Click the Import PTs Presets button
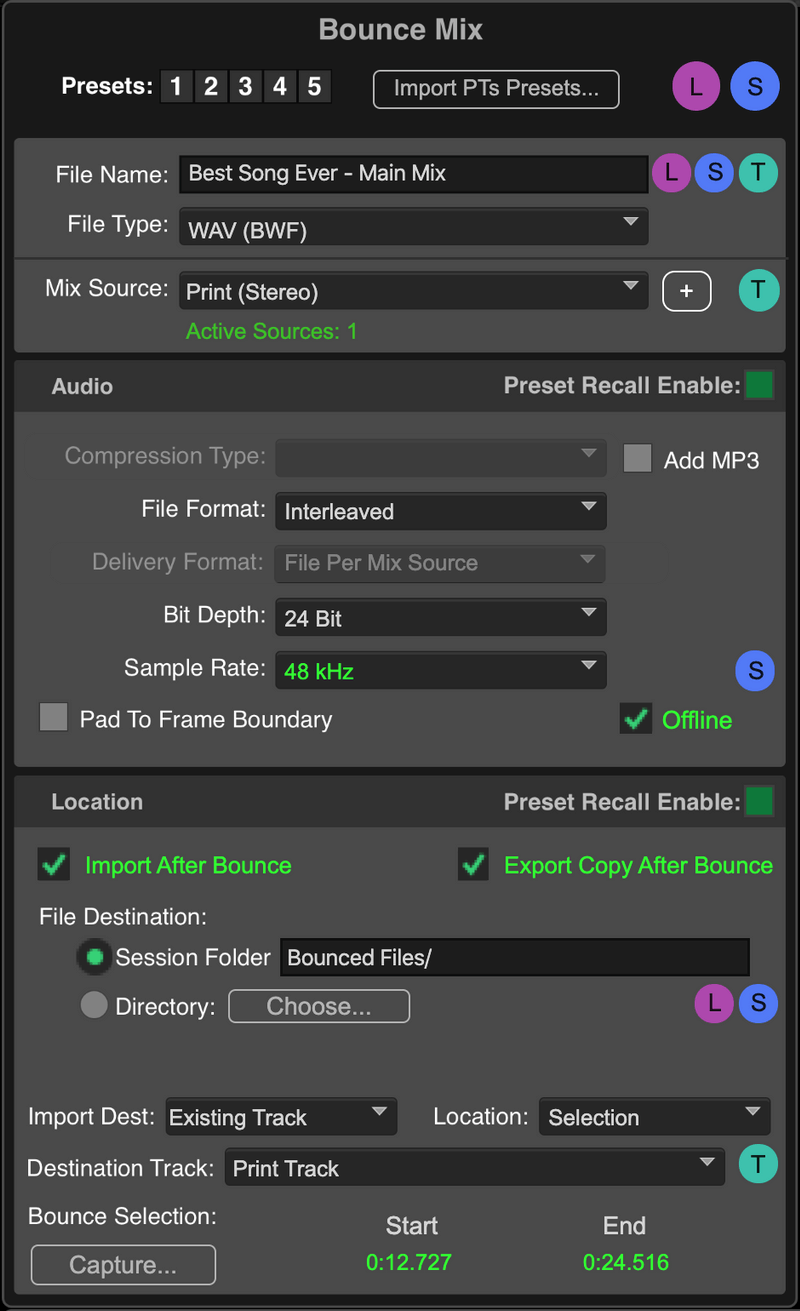The image size is (800, 1311). pyautogui.click(x=495, y=89)
